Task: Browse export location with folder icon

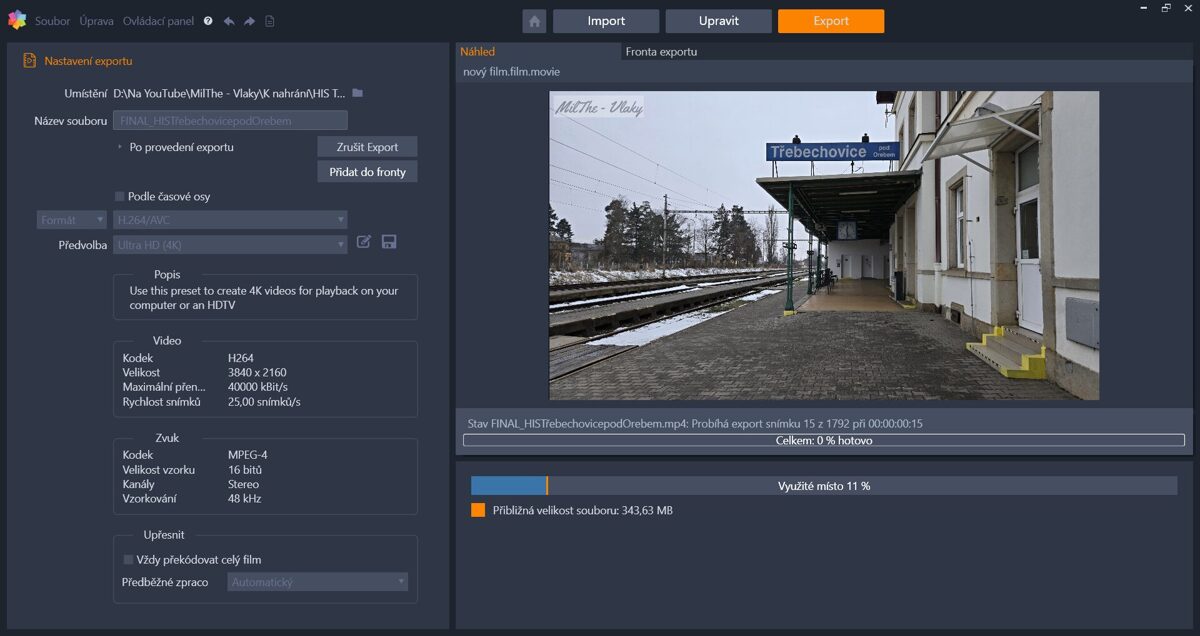Action: coord(358,93)
